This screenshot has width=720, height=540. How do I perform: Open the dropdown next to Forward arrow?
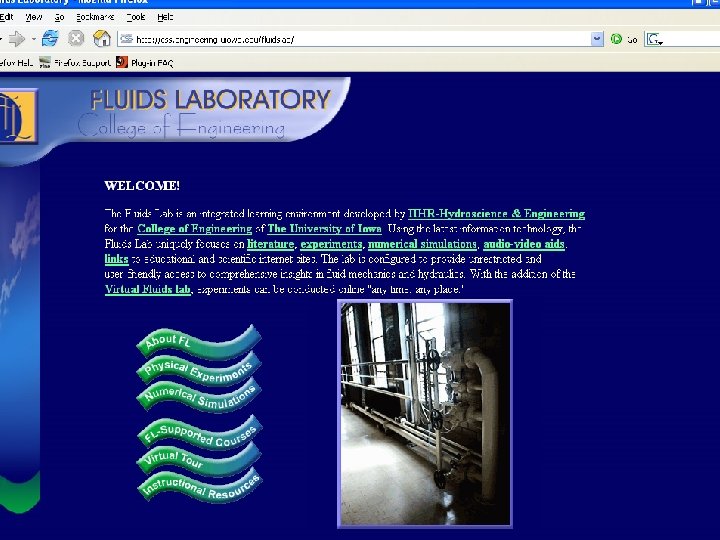[34, 39]
